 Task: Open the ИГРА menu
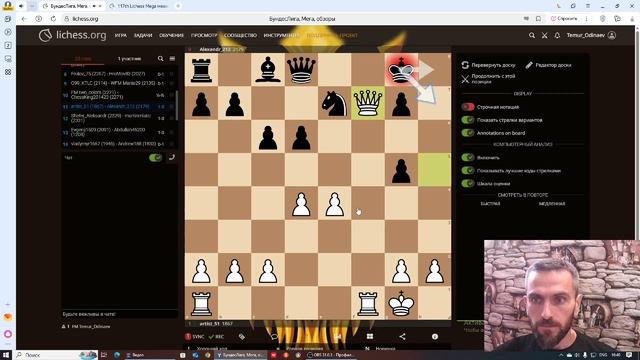(x=121, y=36)
